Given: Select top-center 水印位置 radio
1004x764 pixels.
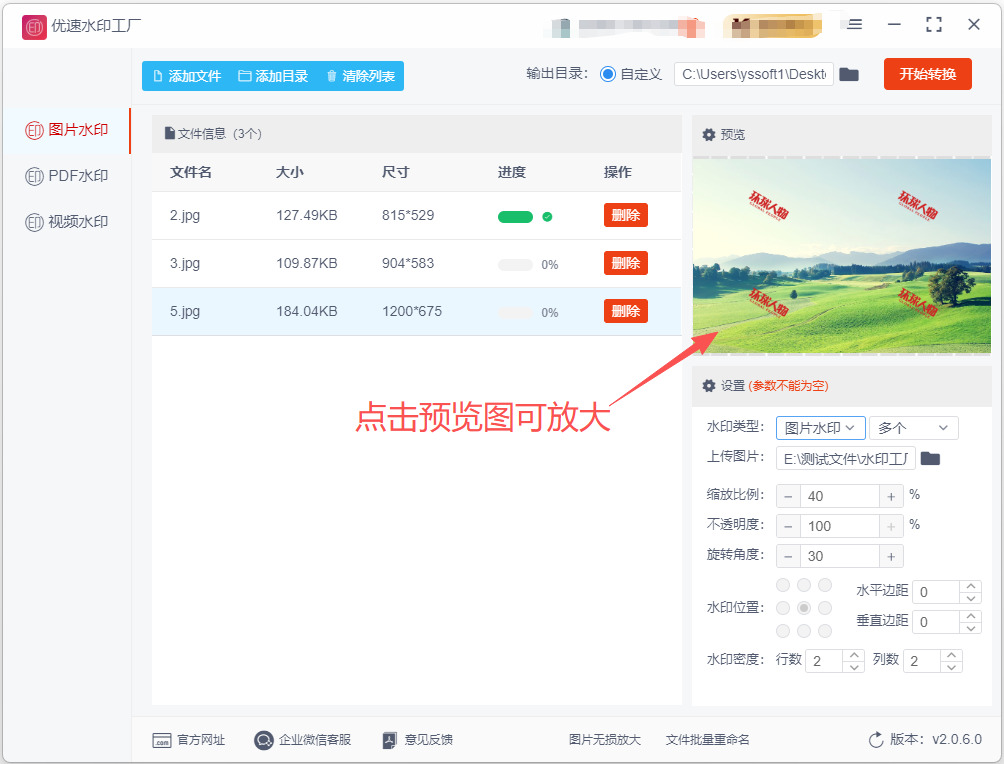Looking at the screenshot, I should (x=804, y=585).
